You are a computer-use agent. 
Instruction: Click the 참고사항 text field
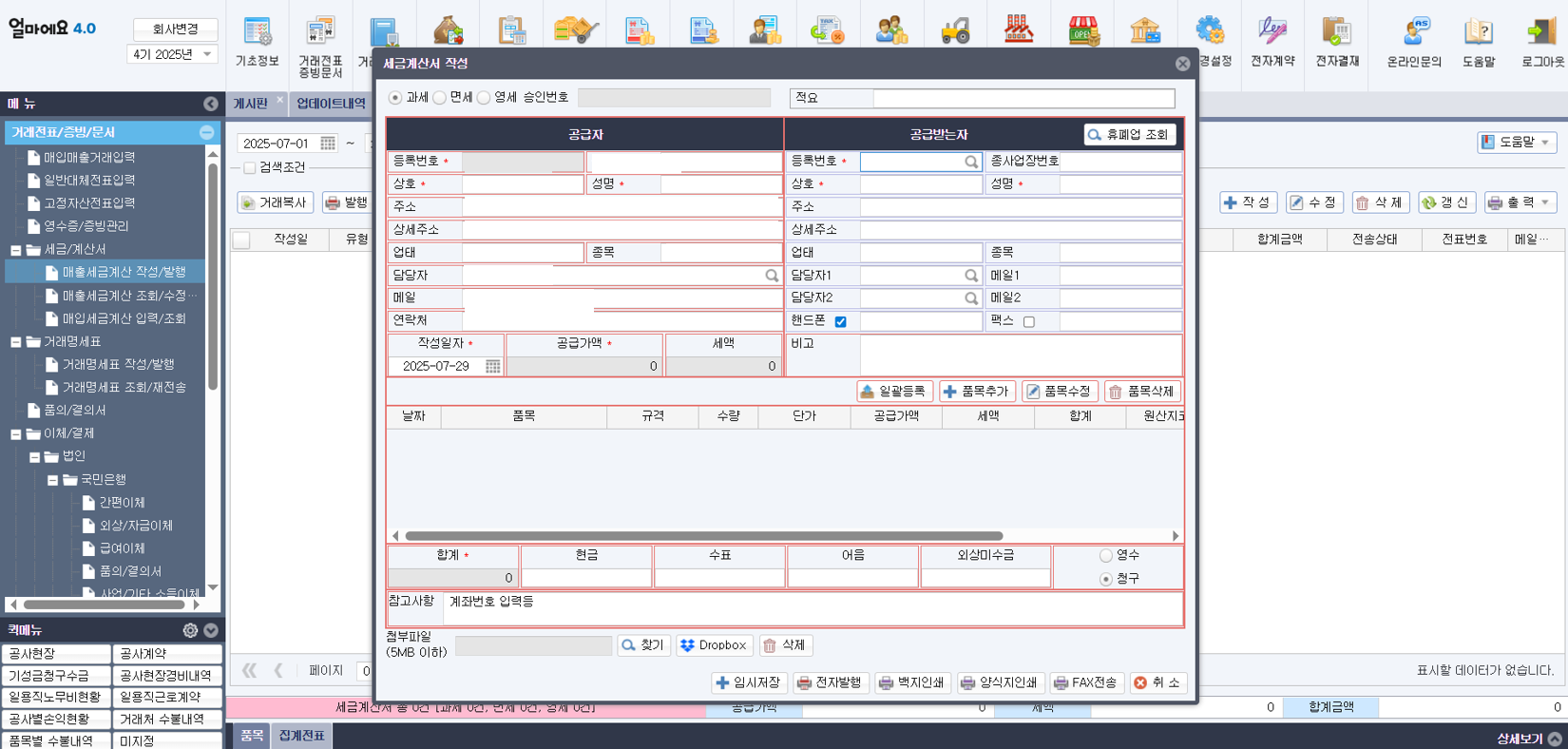pos(814,608)
